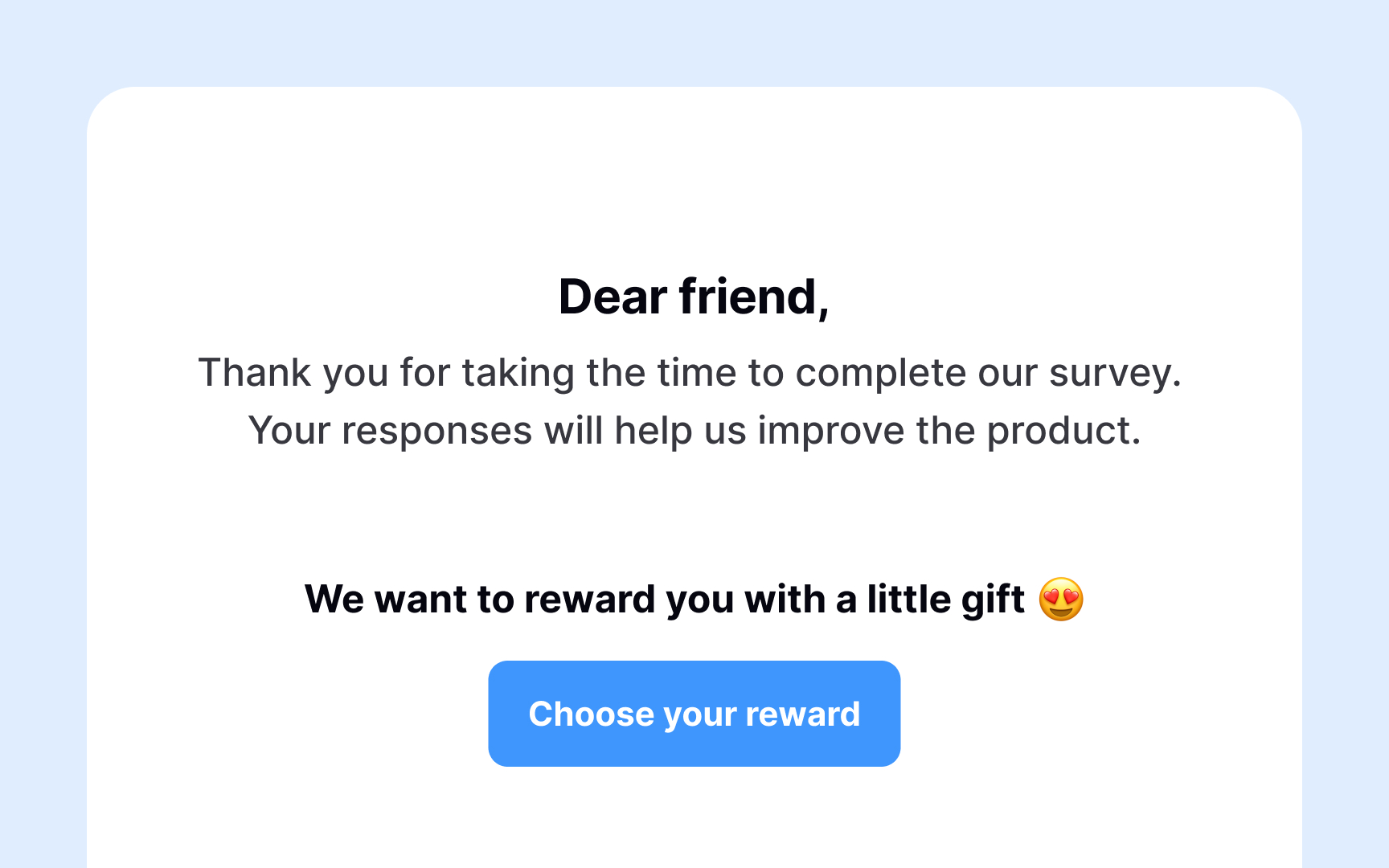Screen dimensions: 1389x868
Task: Click the empty area below the reward button
Action: [x=694, y=820]
